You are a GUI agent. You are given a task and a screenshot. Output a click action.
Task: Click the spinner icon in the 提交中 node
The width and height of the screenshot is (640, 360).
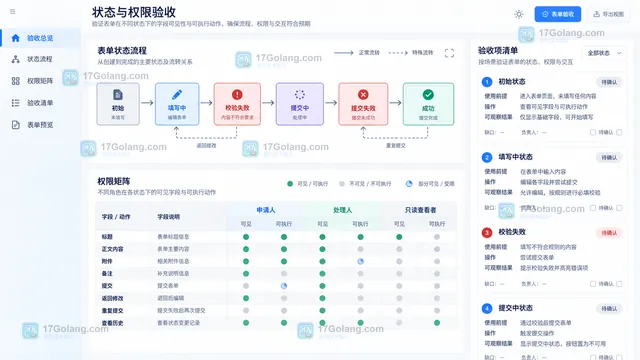tap(300, 95)
